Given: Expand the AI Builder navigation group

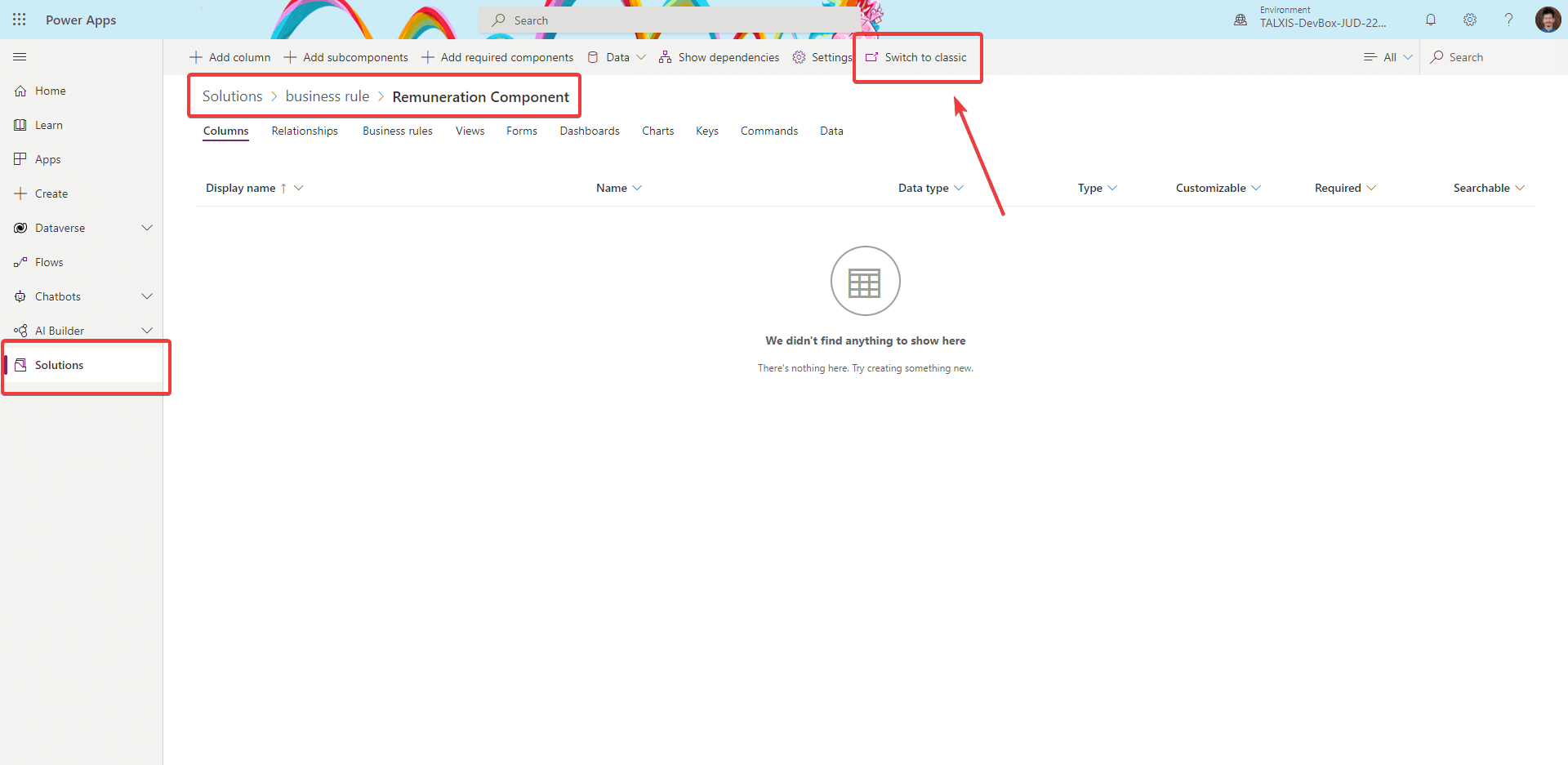Looking at the screenshot, I should tap(147, 331).
